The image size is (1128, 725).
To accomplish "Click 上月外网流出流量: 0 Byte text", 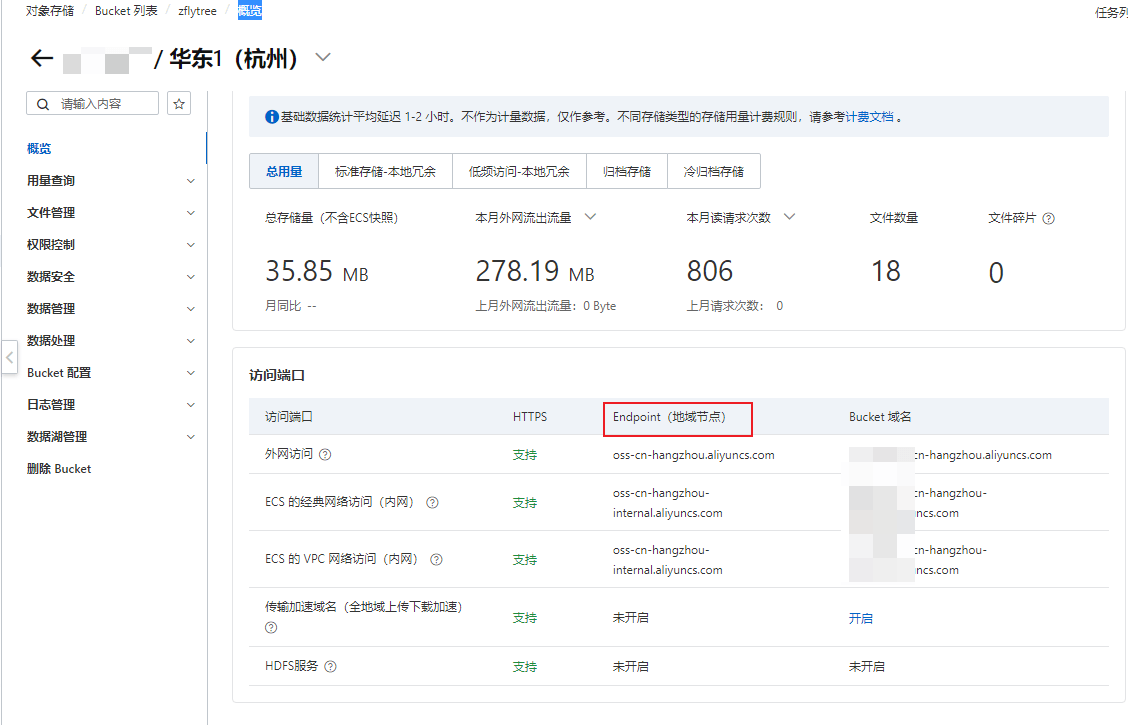I will pyautogui.click(x=545, y=306).
